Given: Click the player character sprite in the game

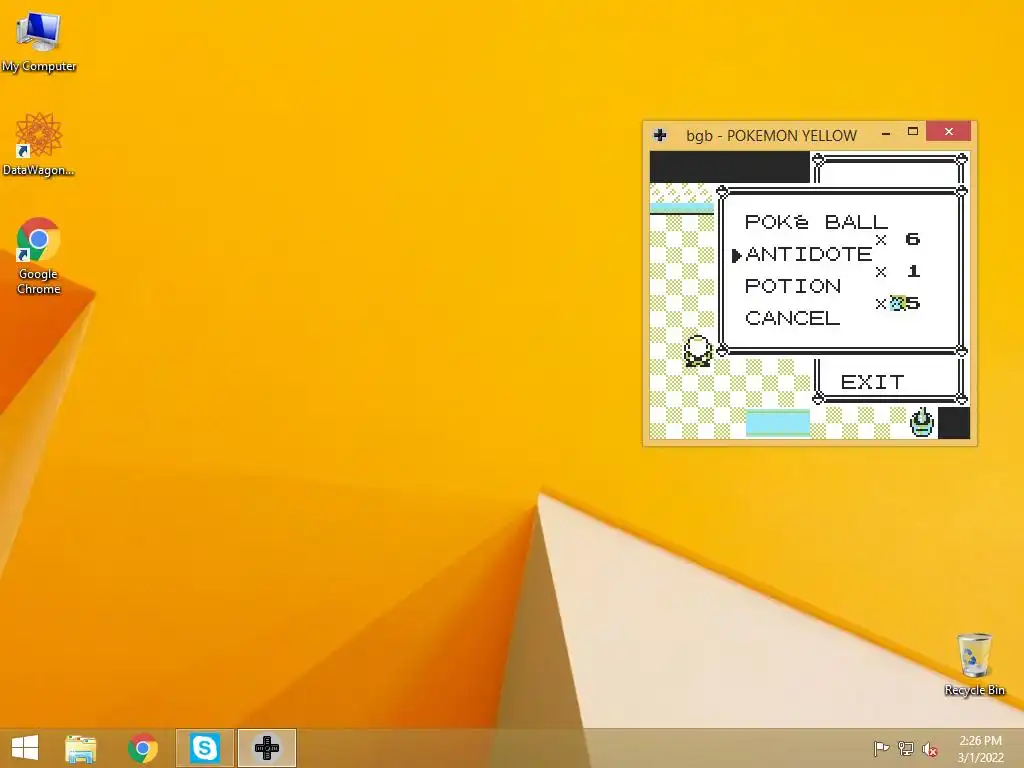Looking at the screenshot, I should point(697,351).
